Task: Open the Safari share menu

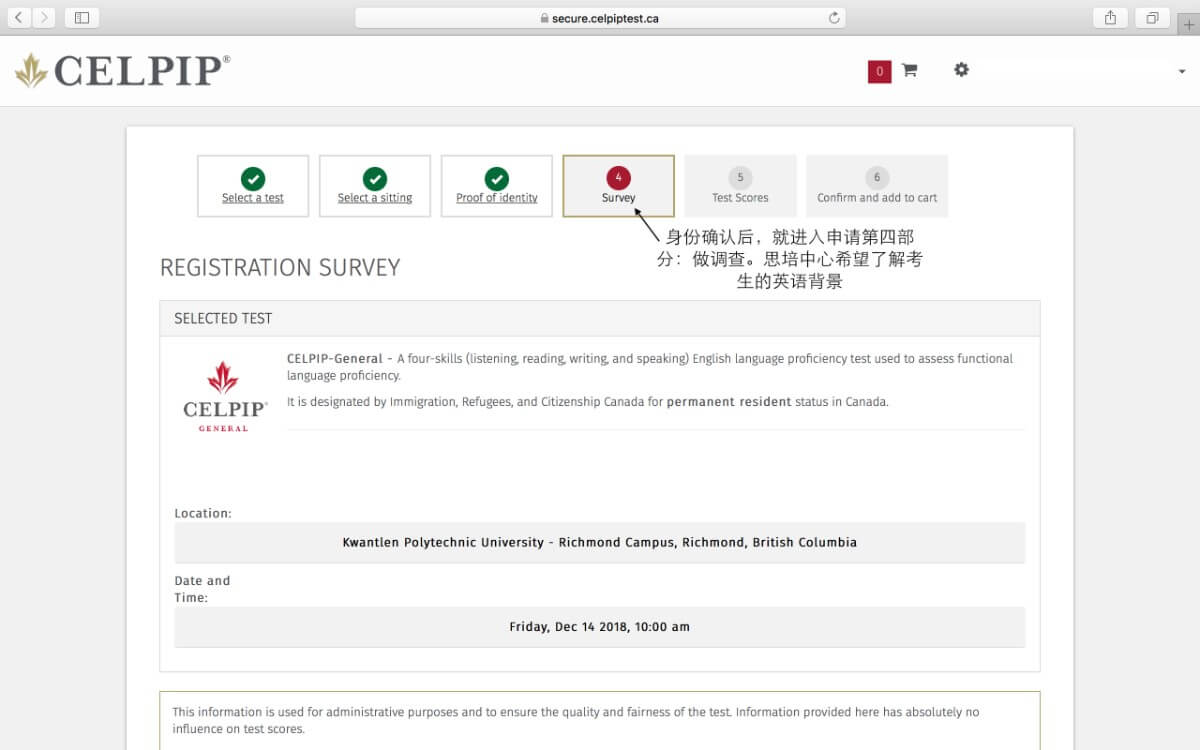Action: pyautogui.click(x=1111, y=18)
